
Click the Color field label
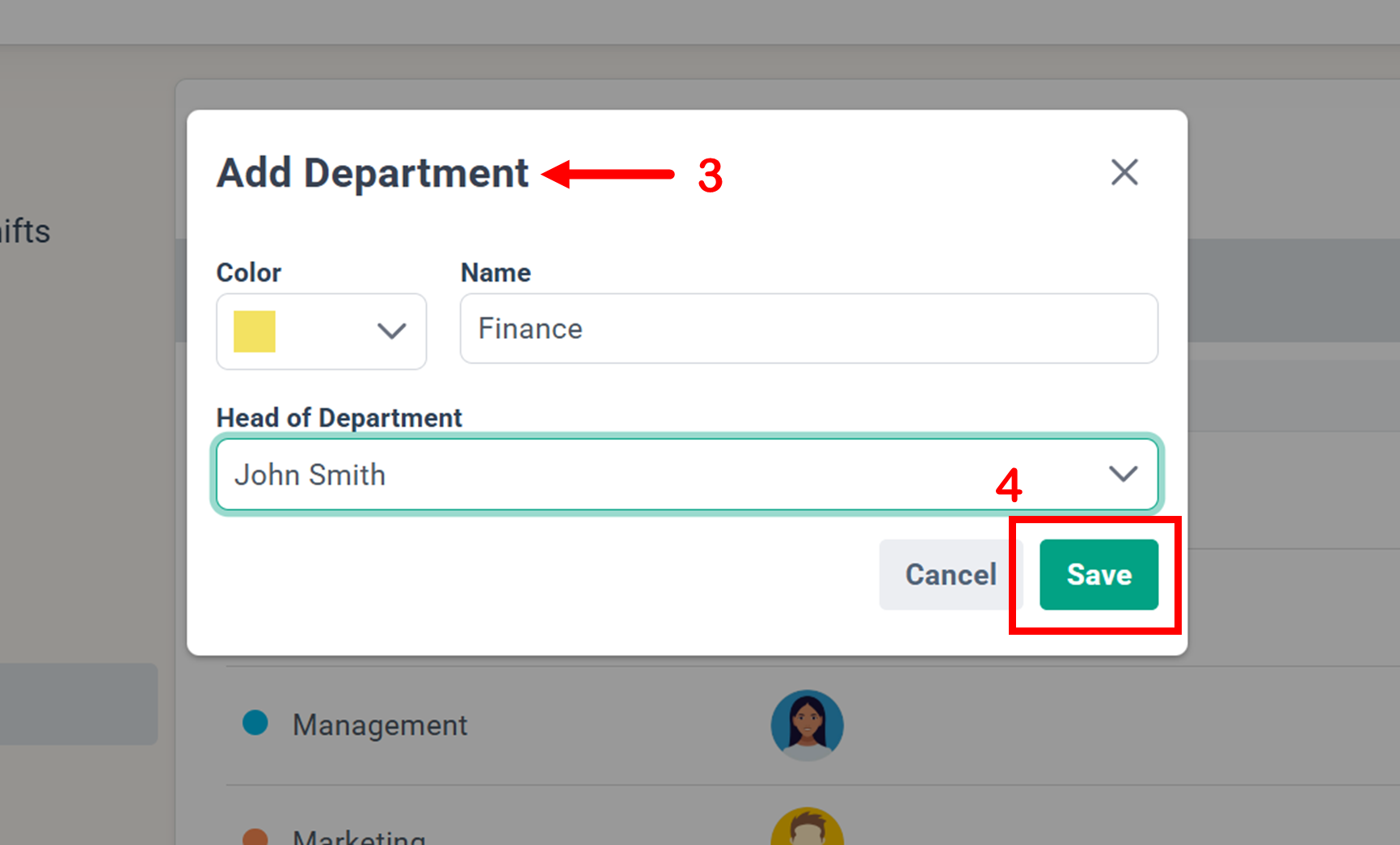248,273
